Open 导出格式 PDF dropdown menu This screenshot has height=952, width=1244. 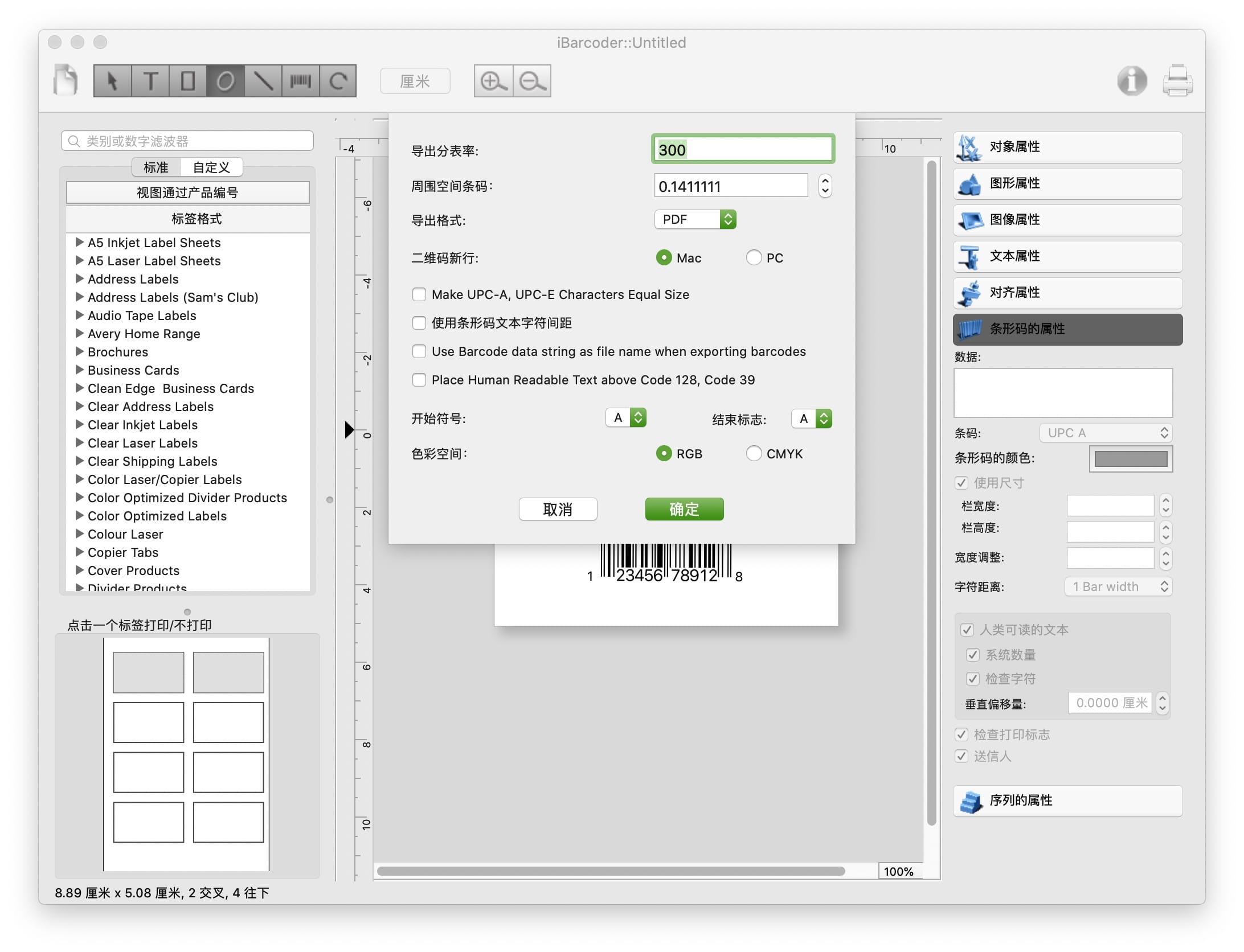click(x=697, y=219)
